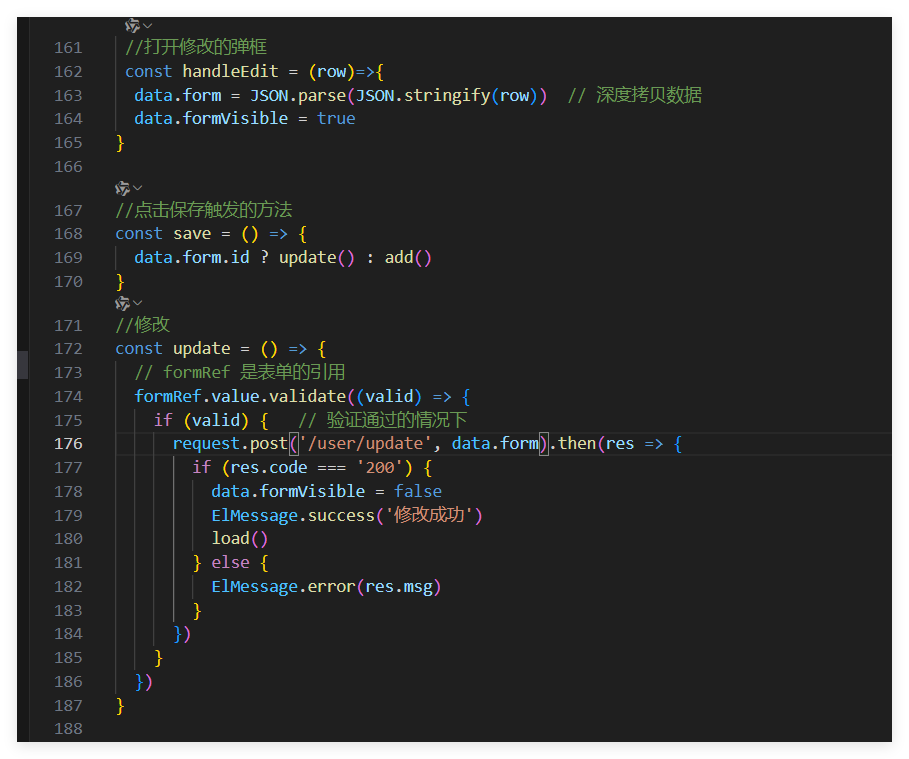Expand codelens chevron above '//修改' comment

point(137,303)
